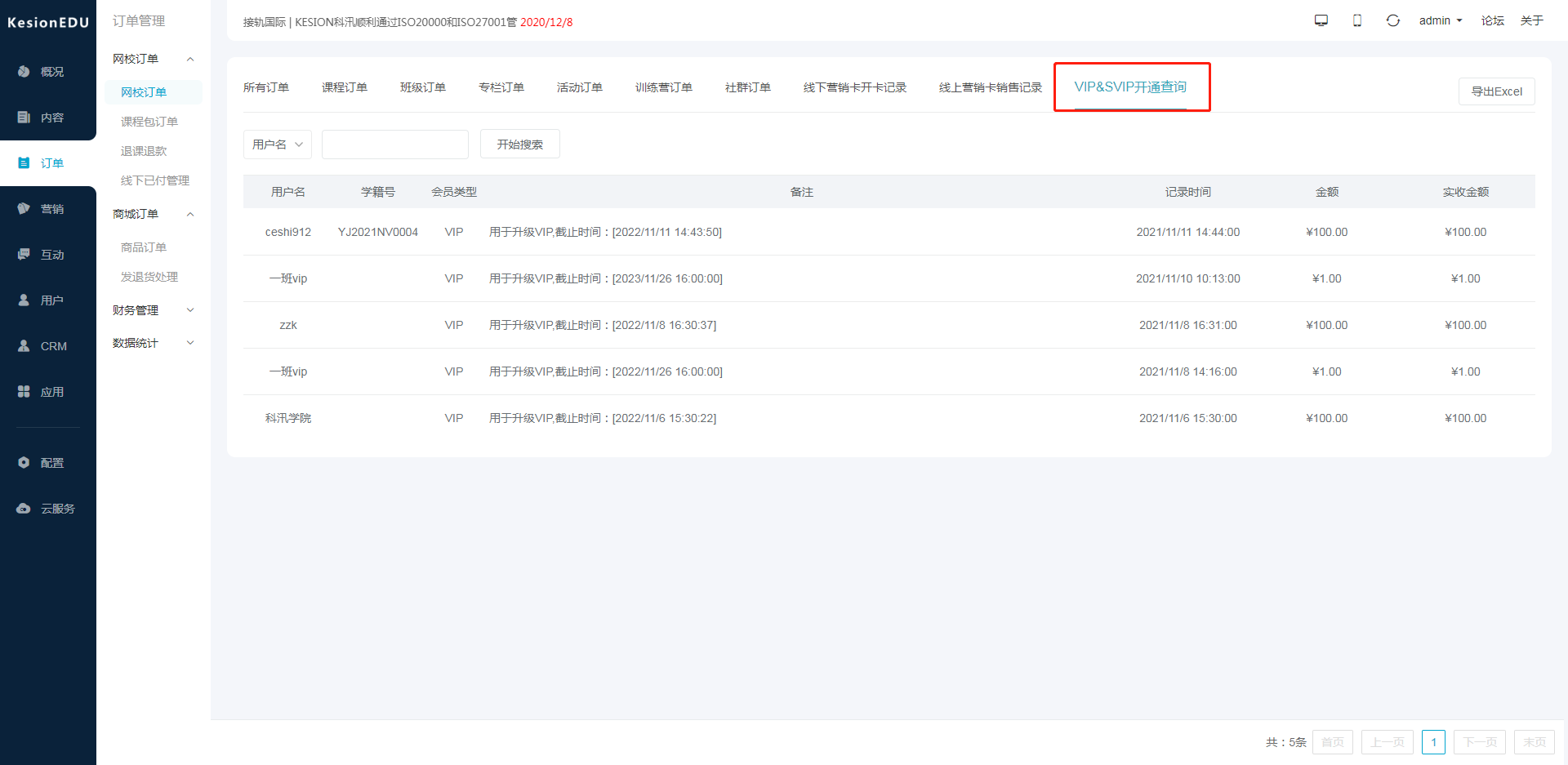Switch to the 班级订单 tab

click(423, 87)
